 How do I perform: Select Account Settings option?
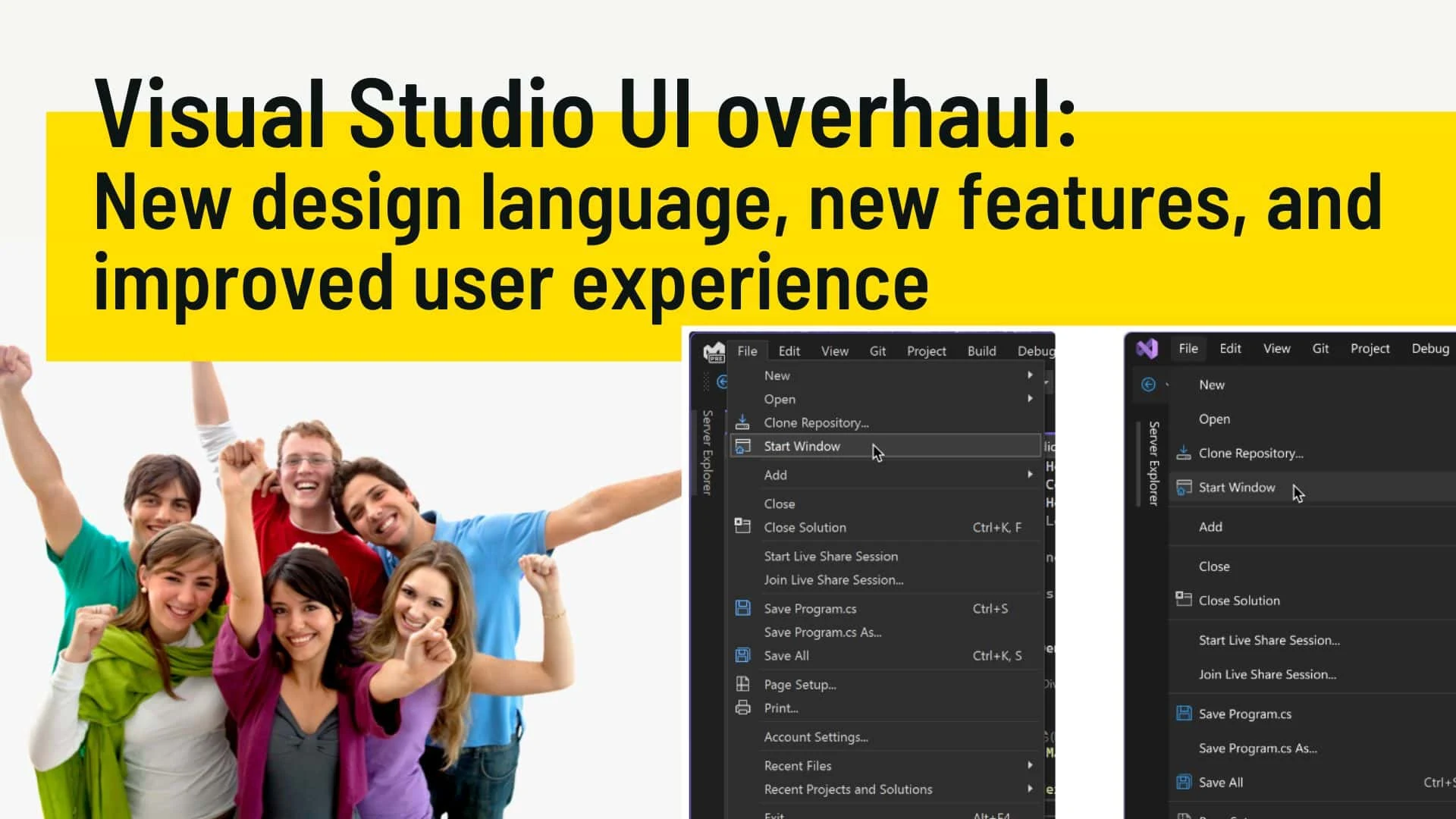pyautogui.click(x=816, y=737)
